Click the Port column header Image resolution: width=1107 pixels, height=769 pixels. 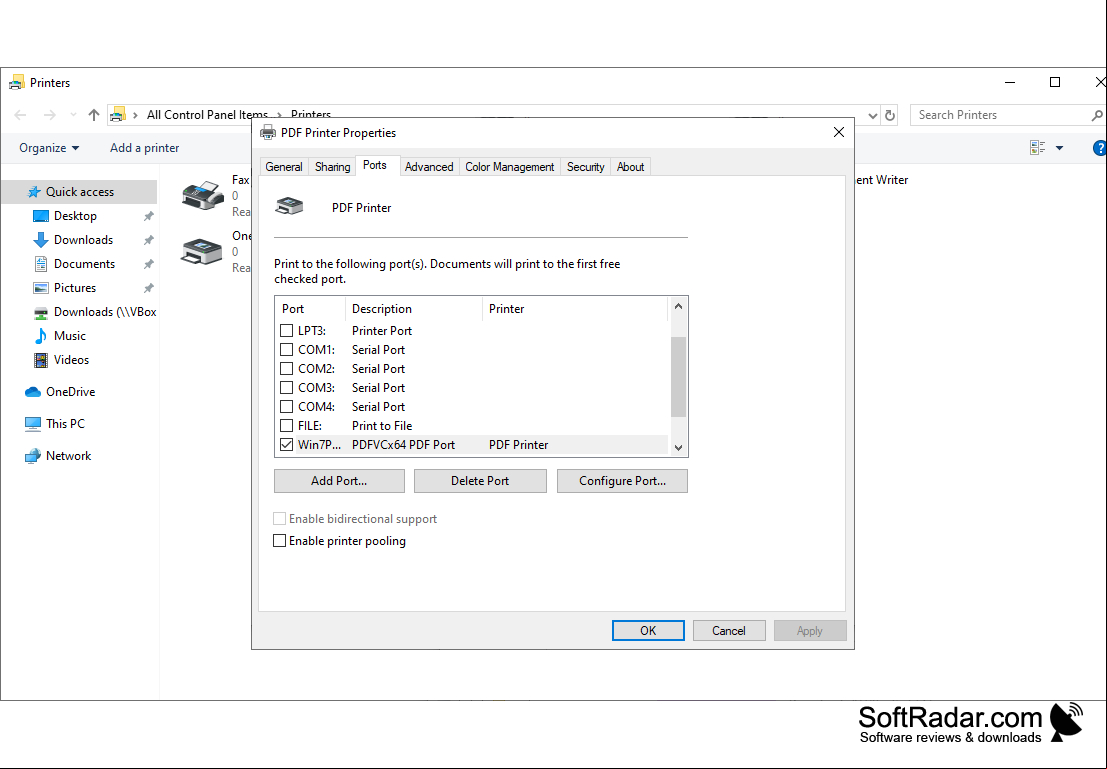(311, 309)
